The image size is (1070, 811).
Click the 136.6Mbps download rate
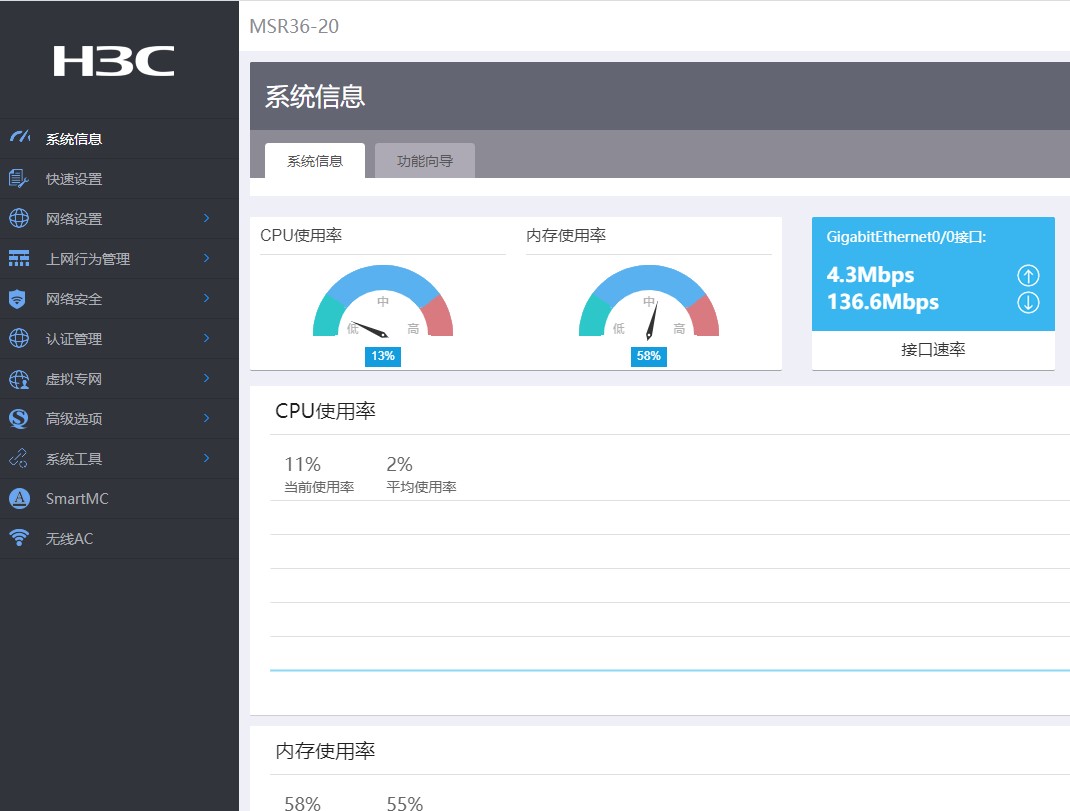click(x=883, y=302)
